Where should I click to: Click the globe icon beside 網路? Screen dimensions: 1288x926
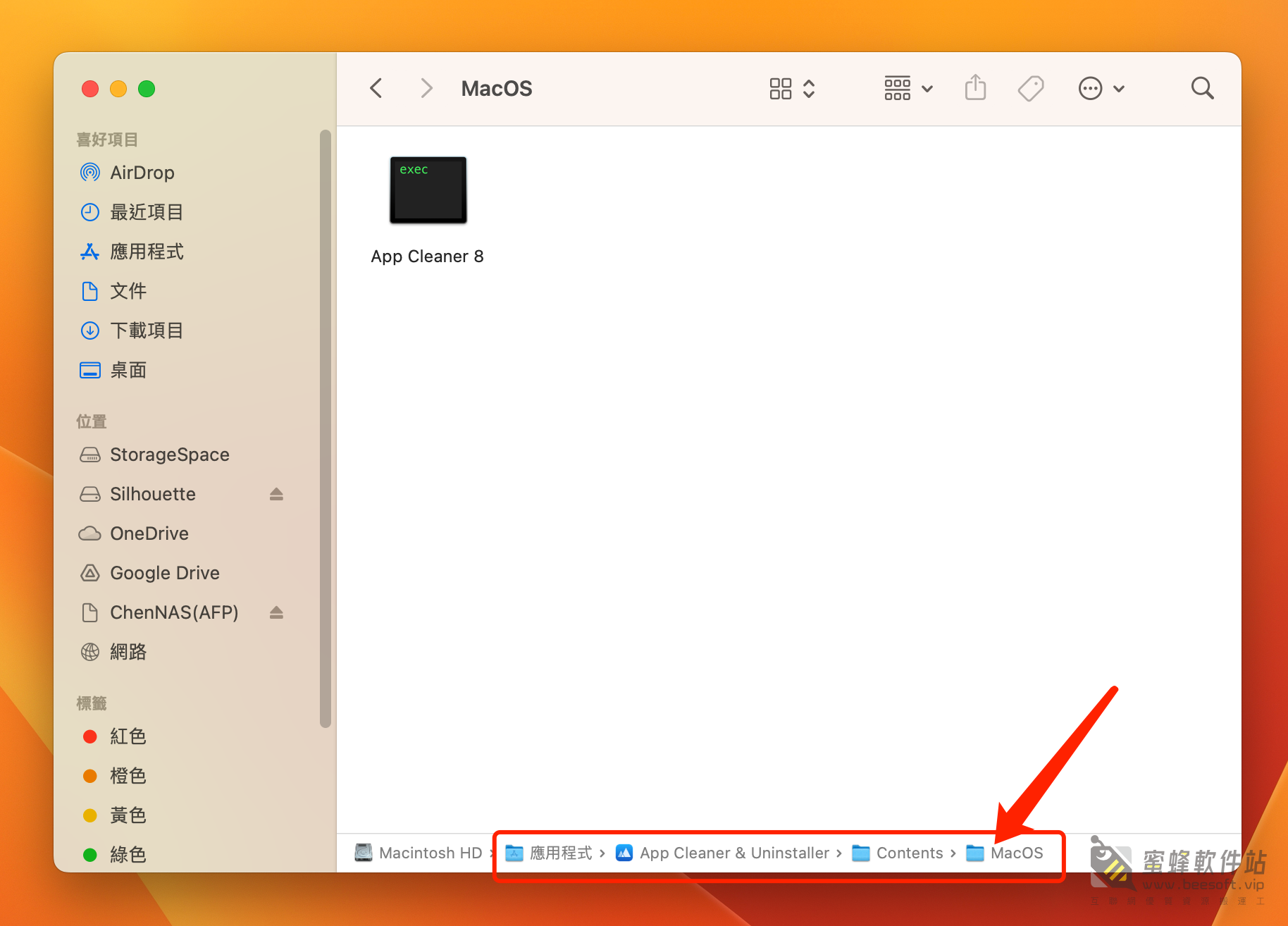(90, 652)
